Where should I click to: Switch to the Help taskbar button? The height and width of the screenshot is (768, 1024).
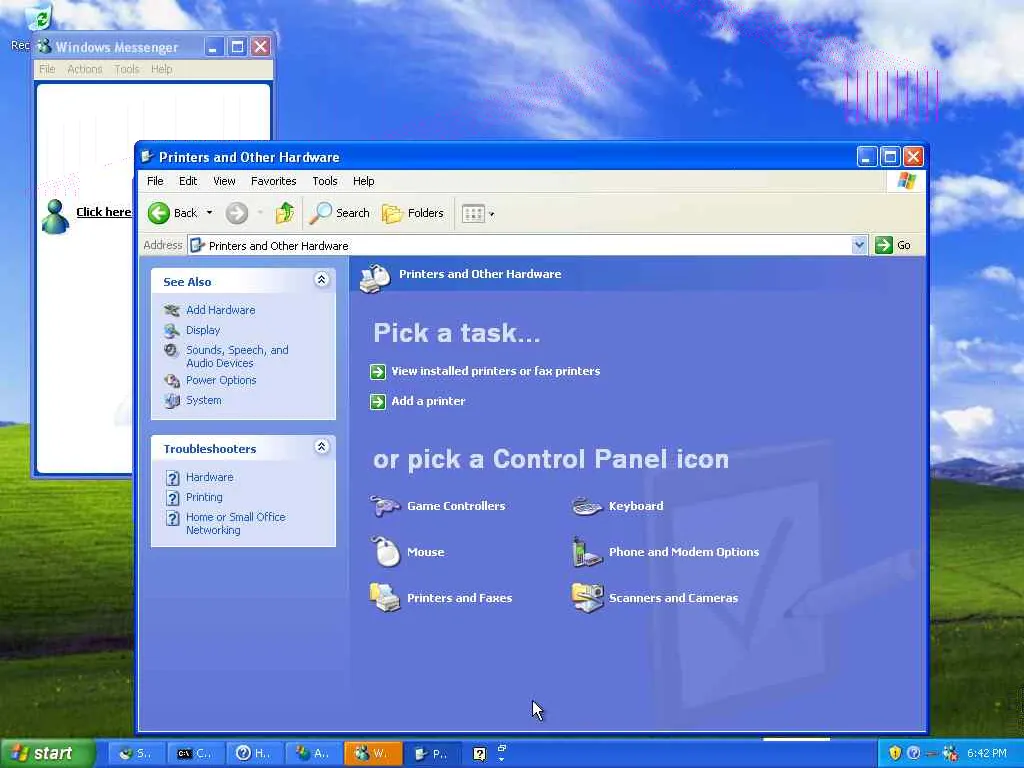click(254, 754)
